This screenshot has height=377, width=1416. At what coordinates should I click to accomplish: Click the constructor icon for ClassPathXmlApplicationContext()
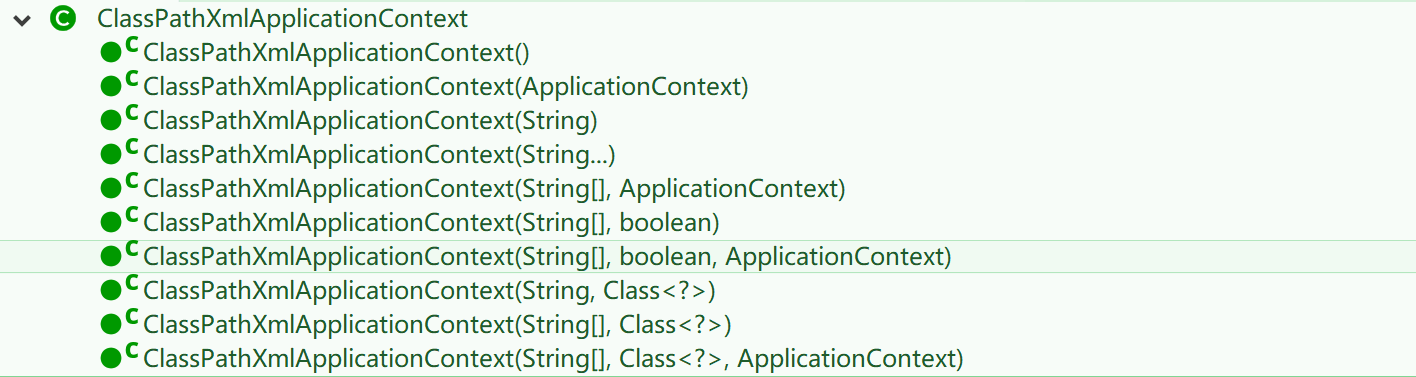(119, 52)
